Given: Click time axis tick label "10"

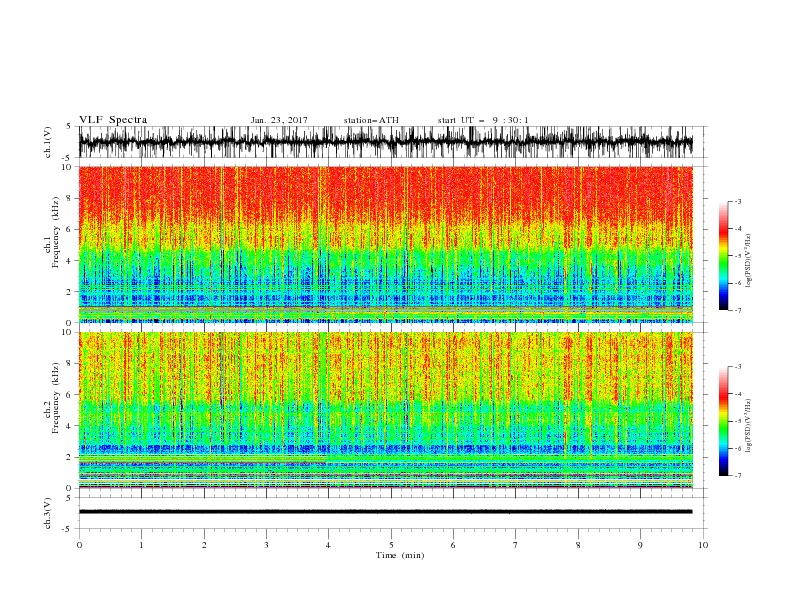Looking at the screenshot, I should click(x=703, y=545).
